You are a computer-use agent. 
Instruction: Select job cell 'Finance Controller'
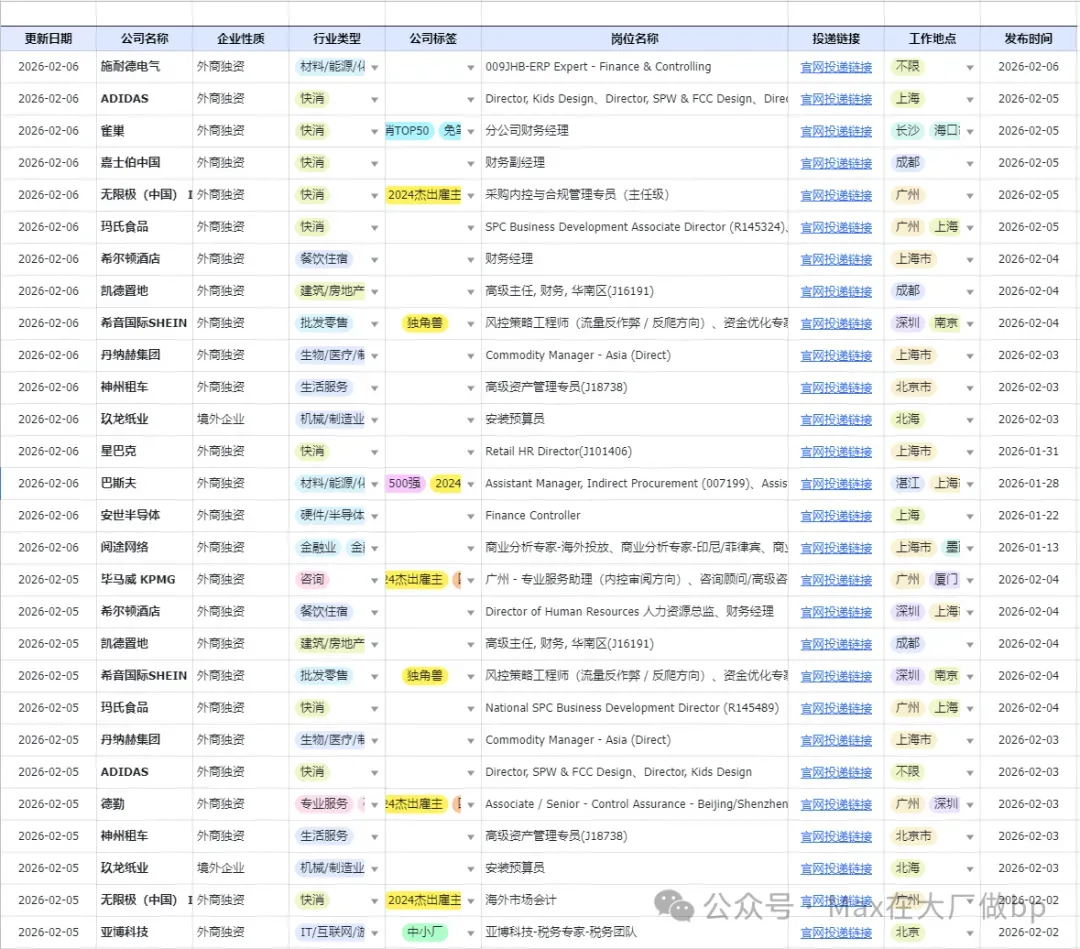[634, 516]
